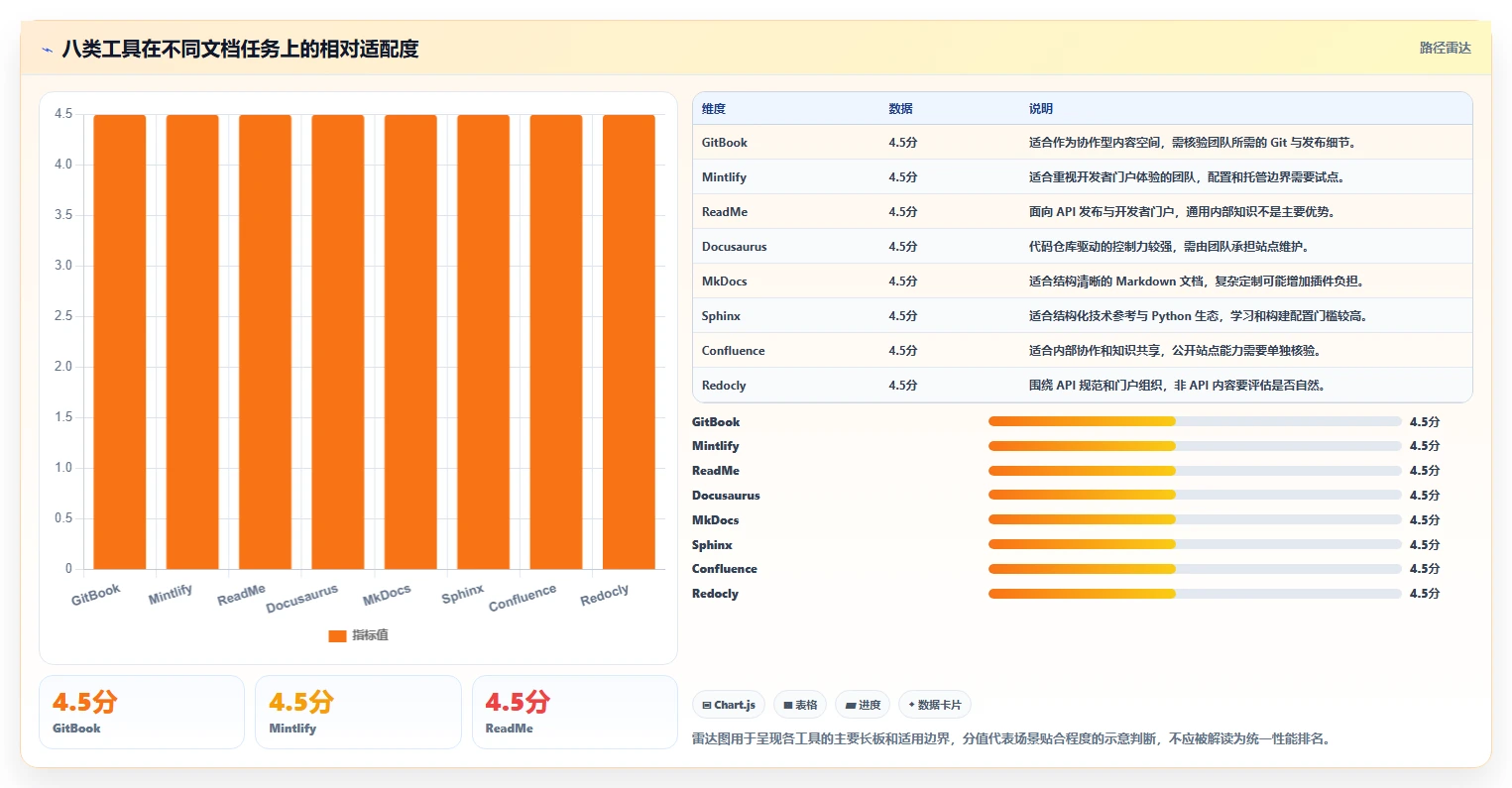Click the GitBook label in the progress list

pos(716,422)
